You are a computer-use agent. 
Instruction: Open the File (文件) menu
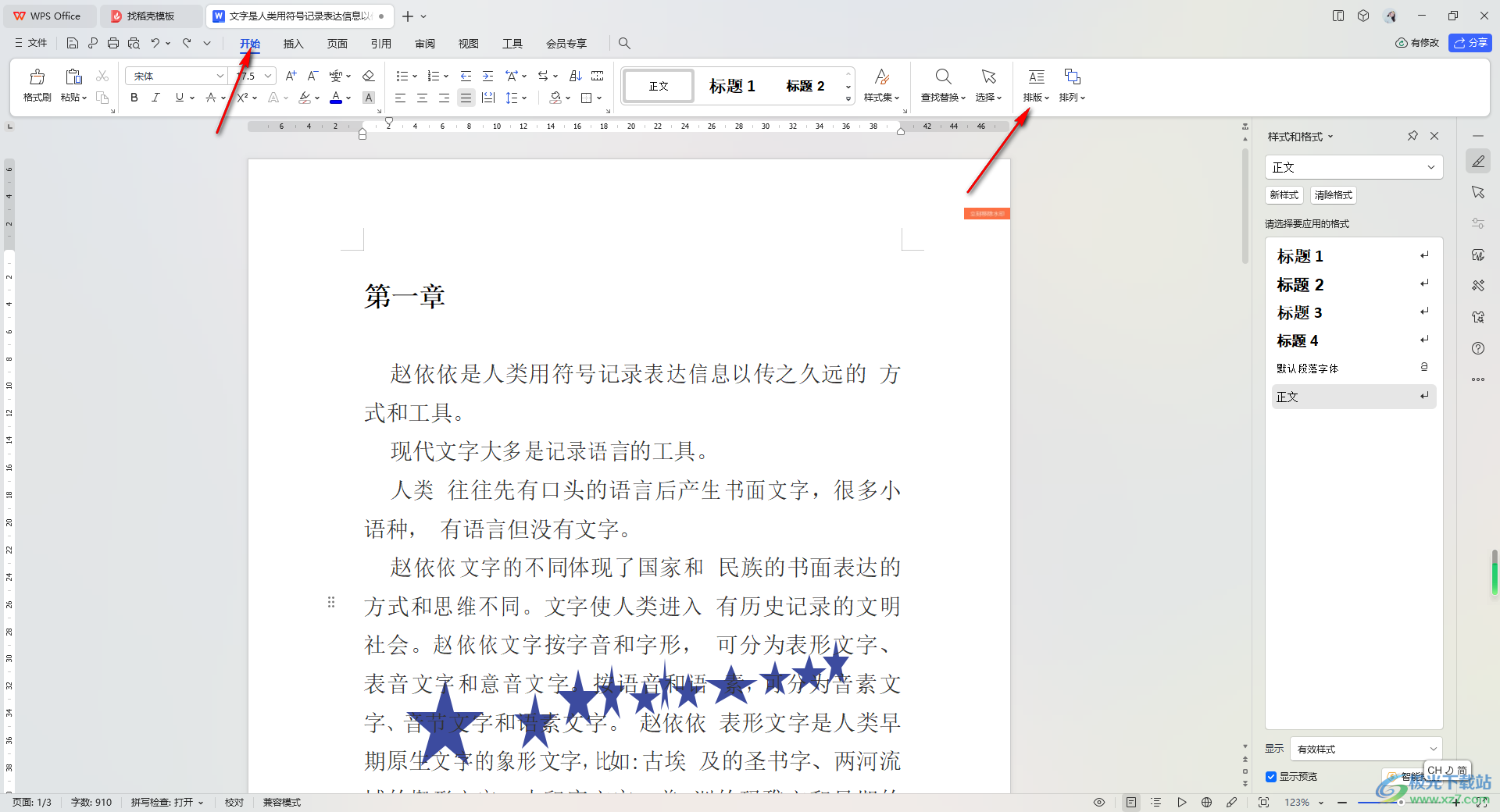(x=31, y=43)
